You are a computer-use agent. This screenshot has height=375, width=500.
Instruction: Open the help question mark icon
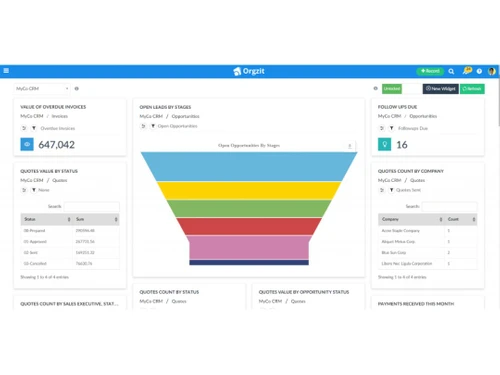point(479,71)
